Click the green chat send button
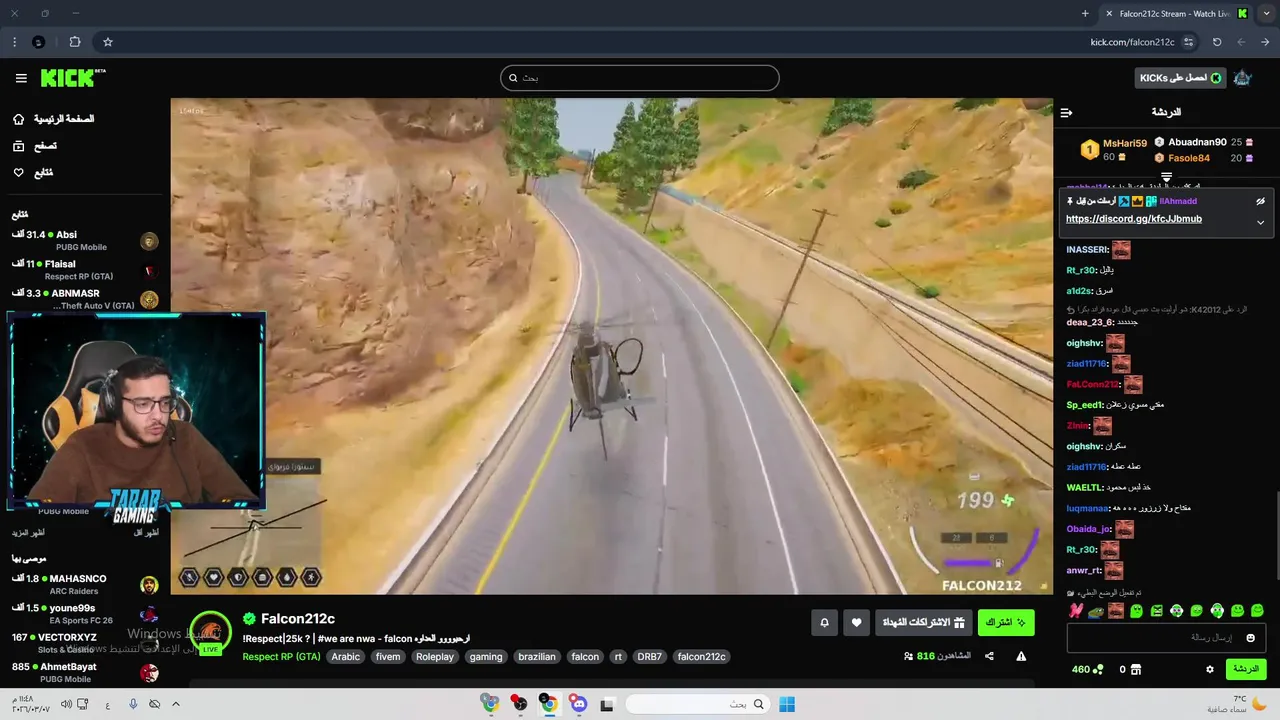The image size is (1280, 720). 1245,669
